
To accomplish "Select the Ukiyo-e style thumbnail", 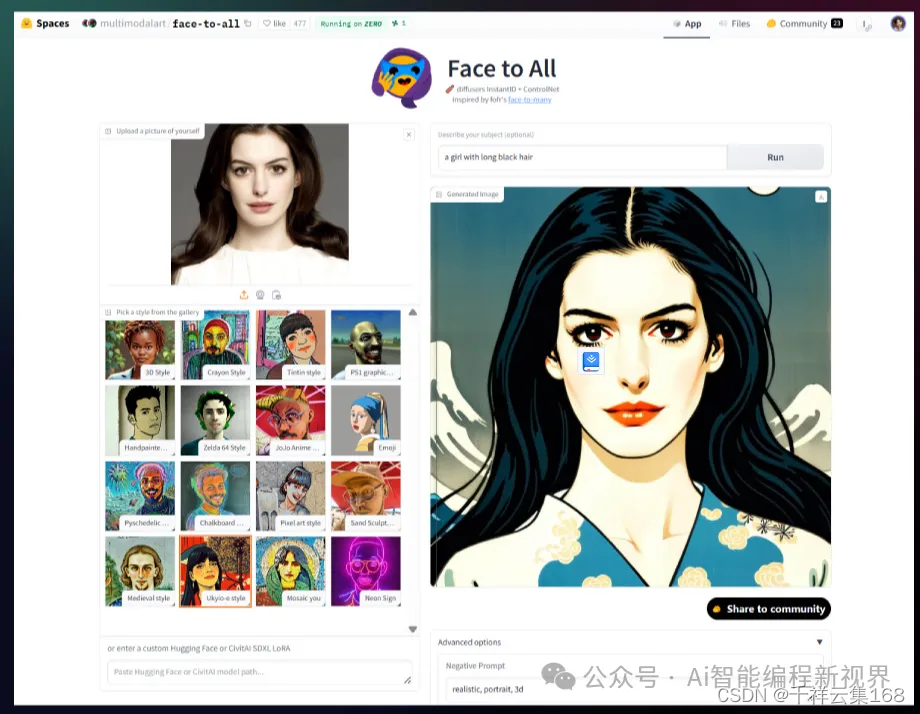I will coord(215,571).
